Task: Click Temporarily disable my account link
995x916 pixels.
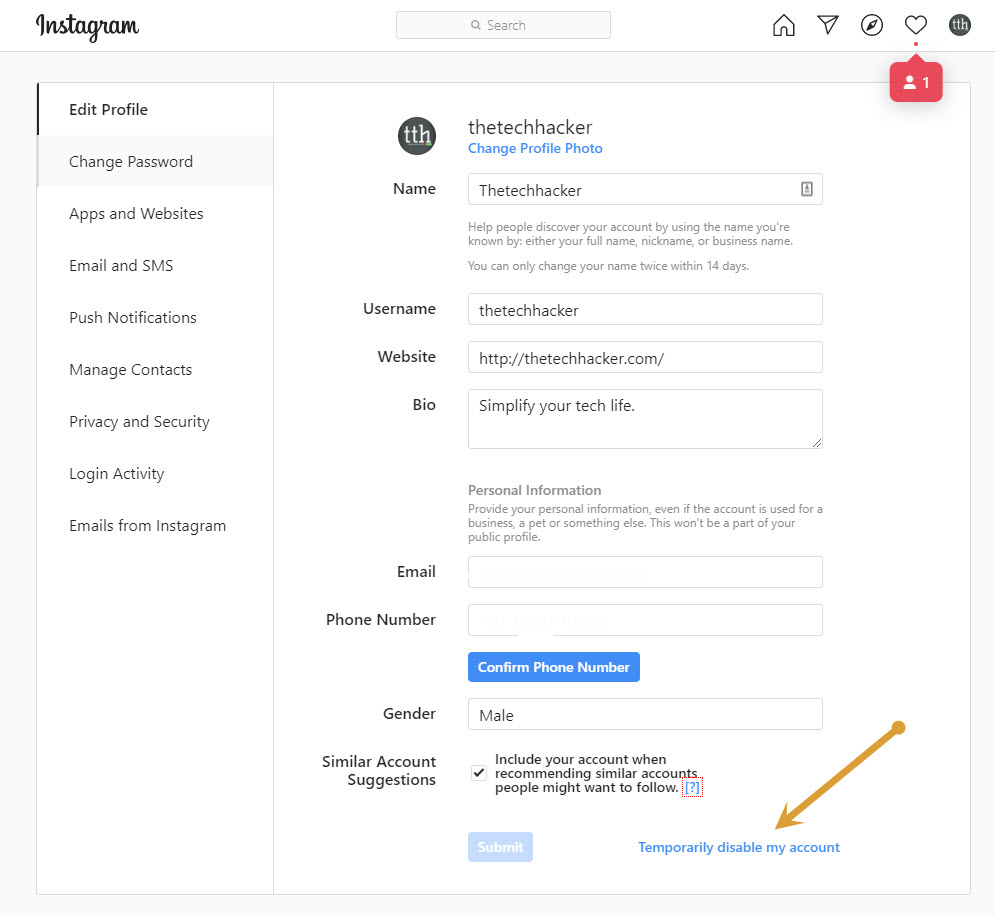Action: pyautogui.click(x=739, y=847)
